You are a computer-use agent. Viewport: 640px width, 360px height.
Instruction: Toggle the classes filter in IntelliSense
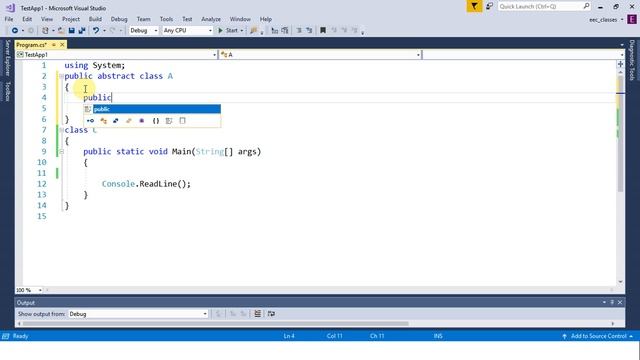[103, 121]
